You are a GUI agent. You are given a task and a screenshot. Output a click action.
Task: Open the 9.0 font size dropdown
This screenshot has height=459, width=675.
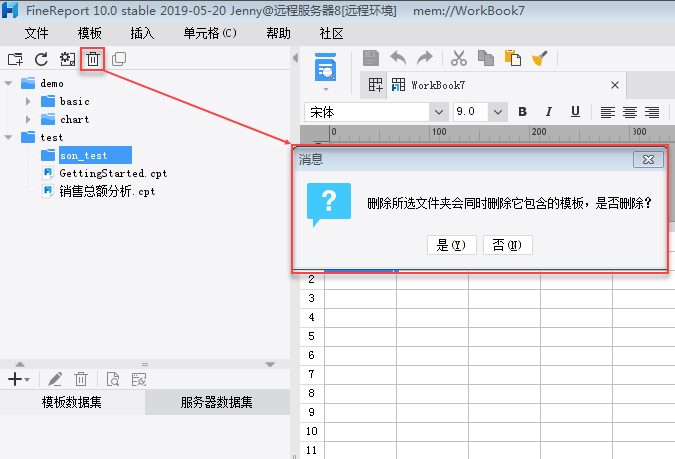tap(498, 112)
